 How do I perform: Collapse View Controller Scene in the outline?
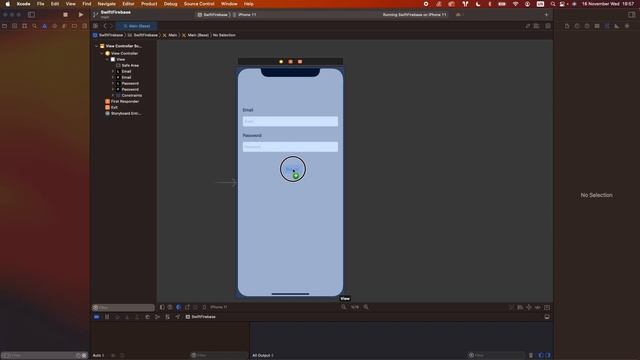click(x=97, y=46)
